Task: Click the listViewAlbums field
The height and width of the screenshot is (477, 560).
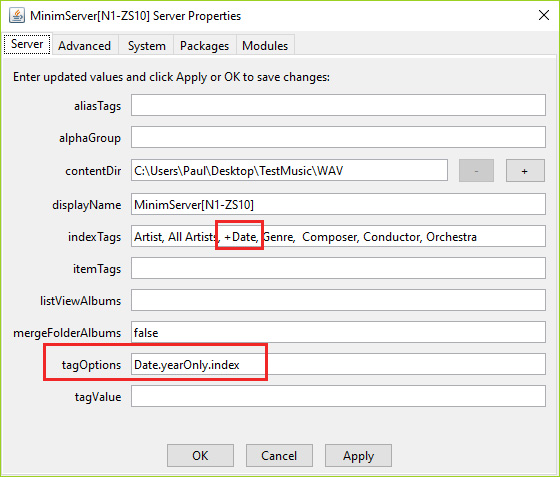Action: point(338,300)
